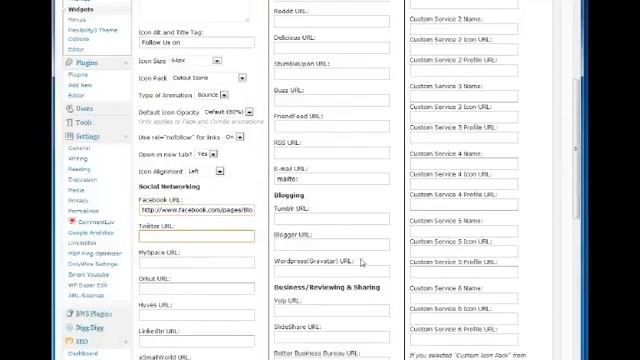Click the Yelp URL field

(332, 311)
